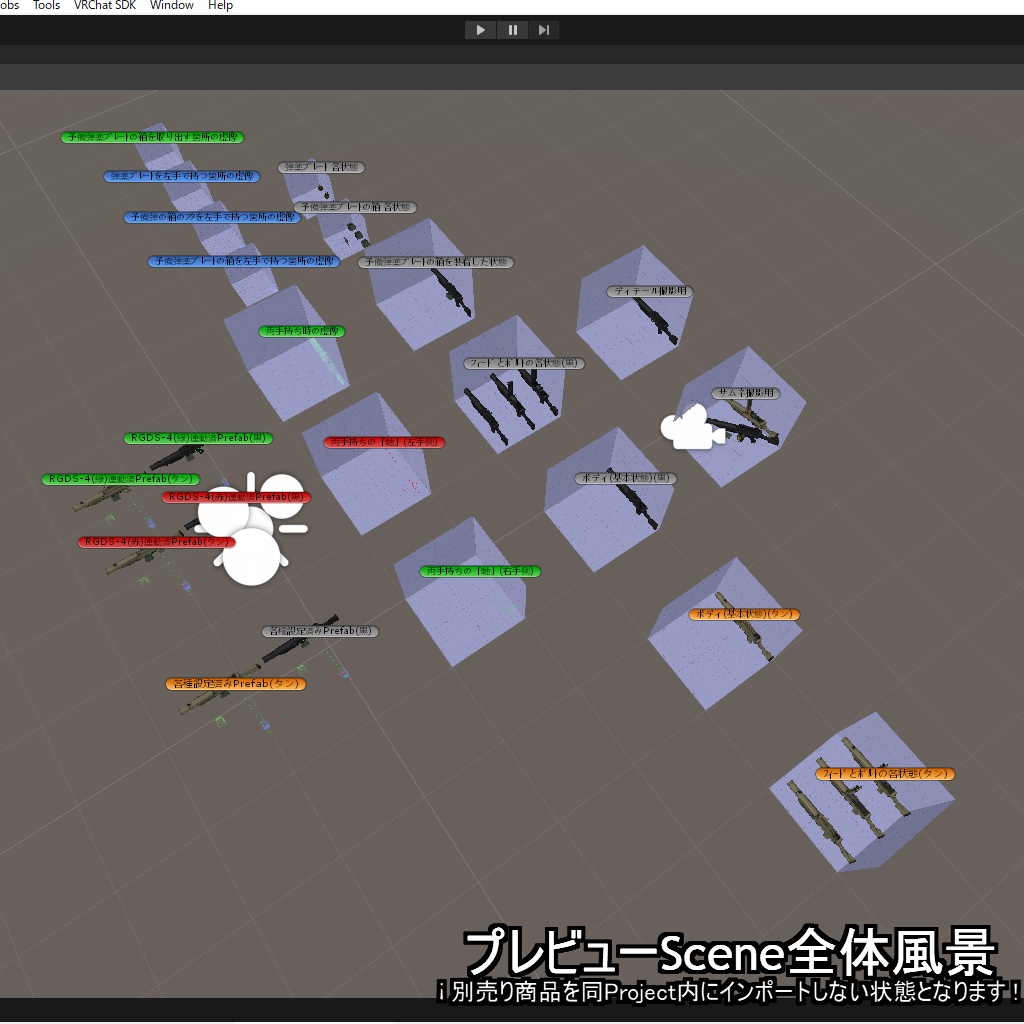Select label フィードとボルトの各状態(黒)

(x=524, y=363)
